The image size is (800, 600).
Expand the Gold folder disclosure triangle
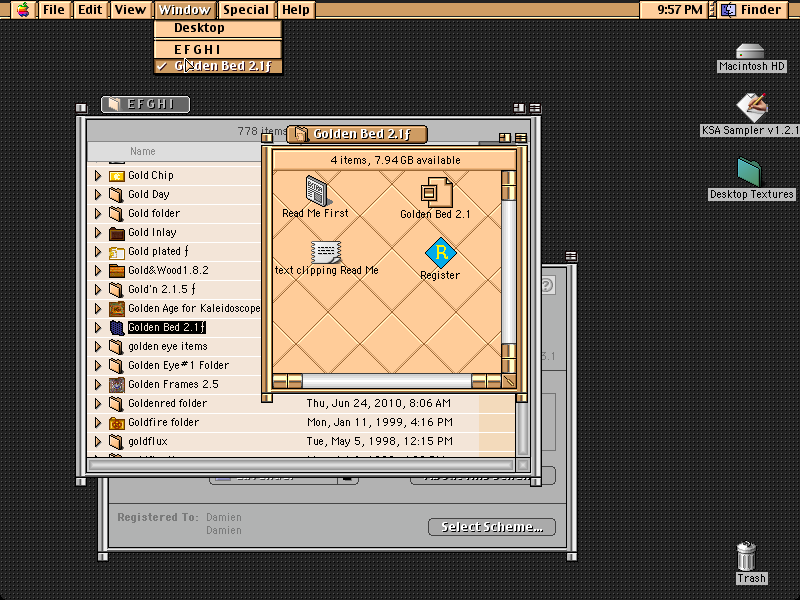(98, 214)
